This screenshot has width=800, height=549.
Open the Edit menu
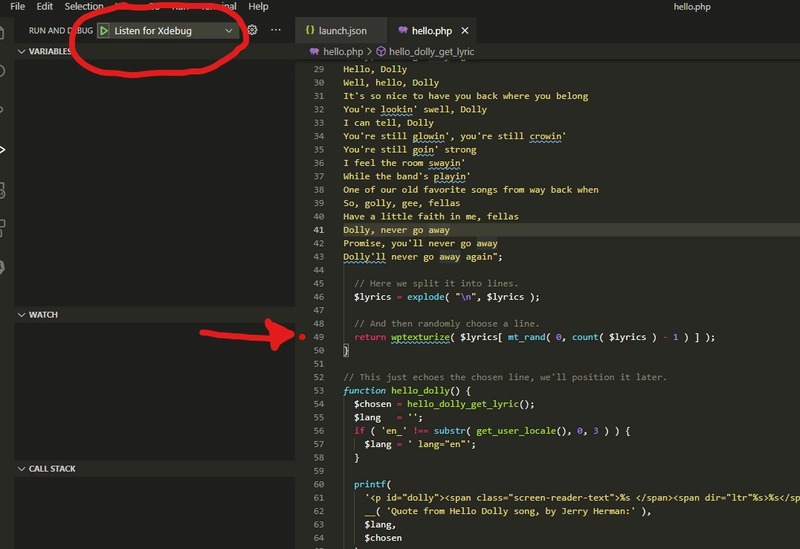[44, 6]
